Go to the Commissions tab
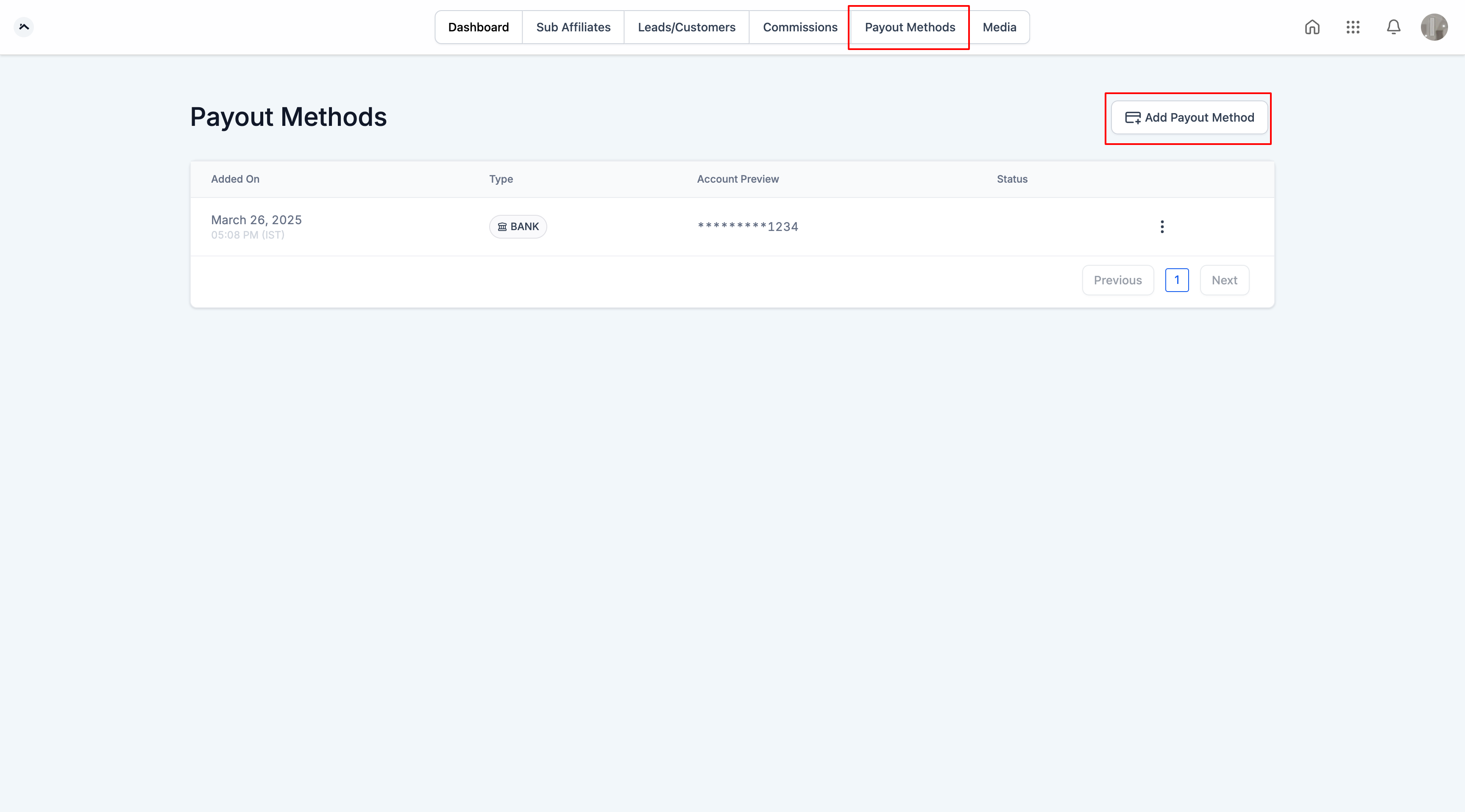The image size is (1465, 812). point(799,27)
